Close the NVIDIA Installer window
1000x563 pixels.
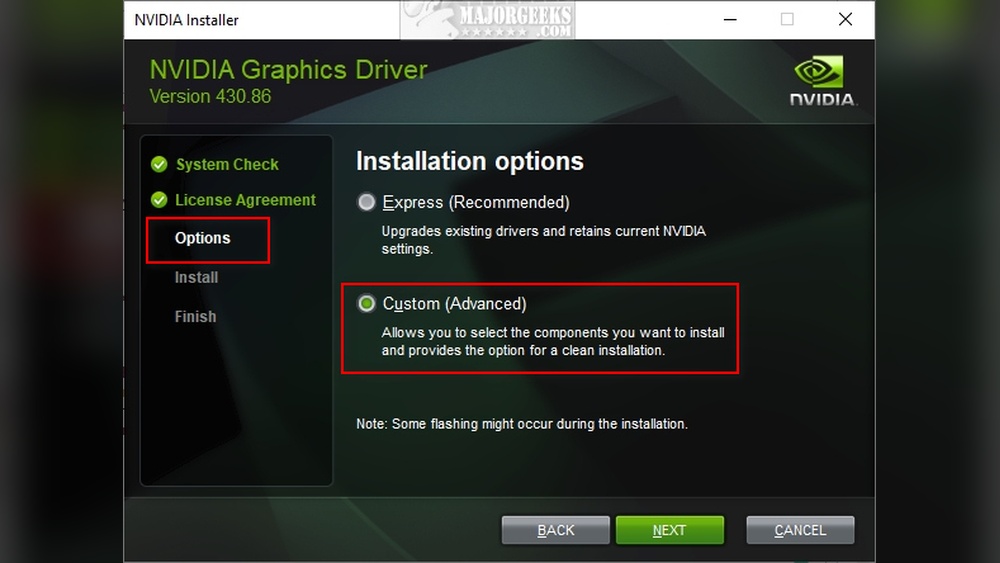(846, 20)
